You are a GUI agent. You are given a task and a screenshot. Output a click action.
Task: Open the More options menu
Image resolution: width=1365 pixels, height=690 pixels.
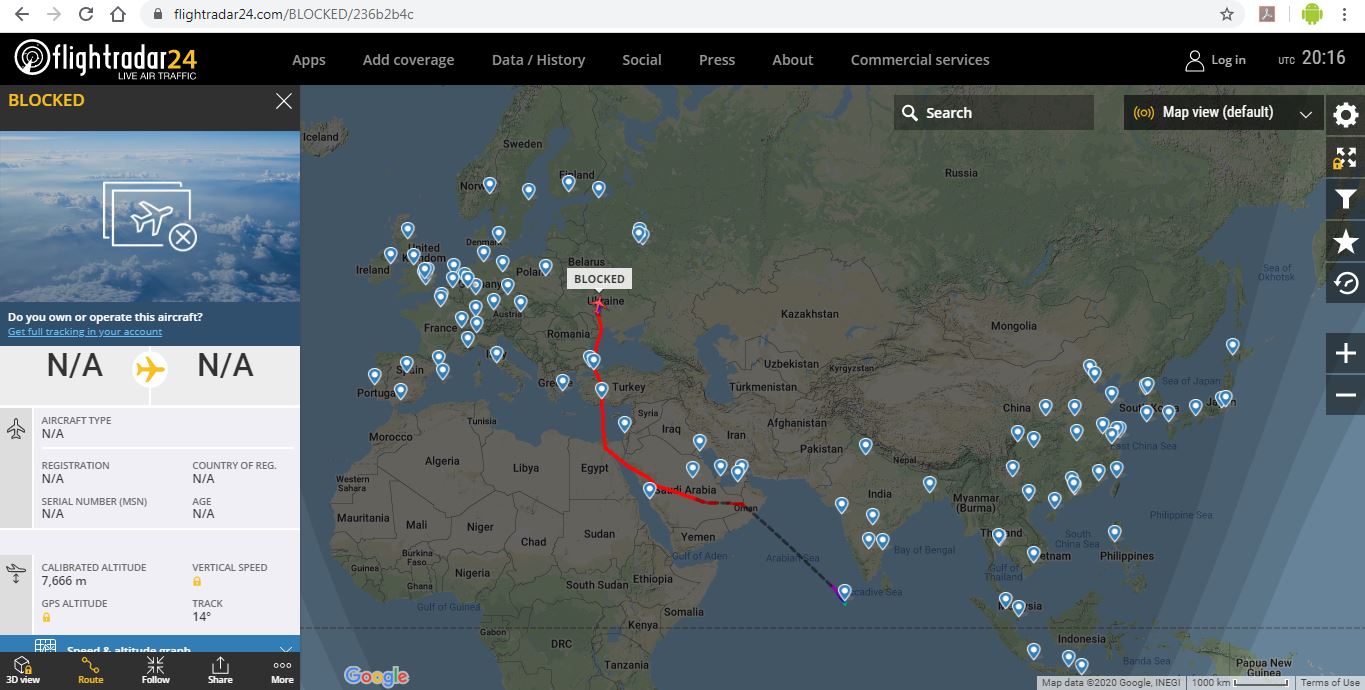282,670
